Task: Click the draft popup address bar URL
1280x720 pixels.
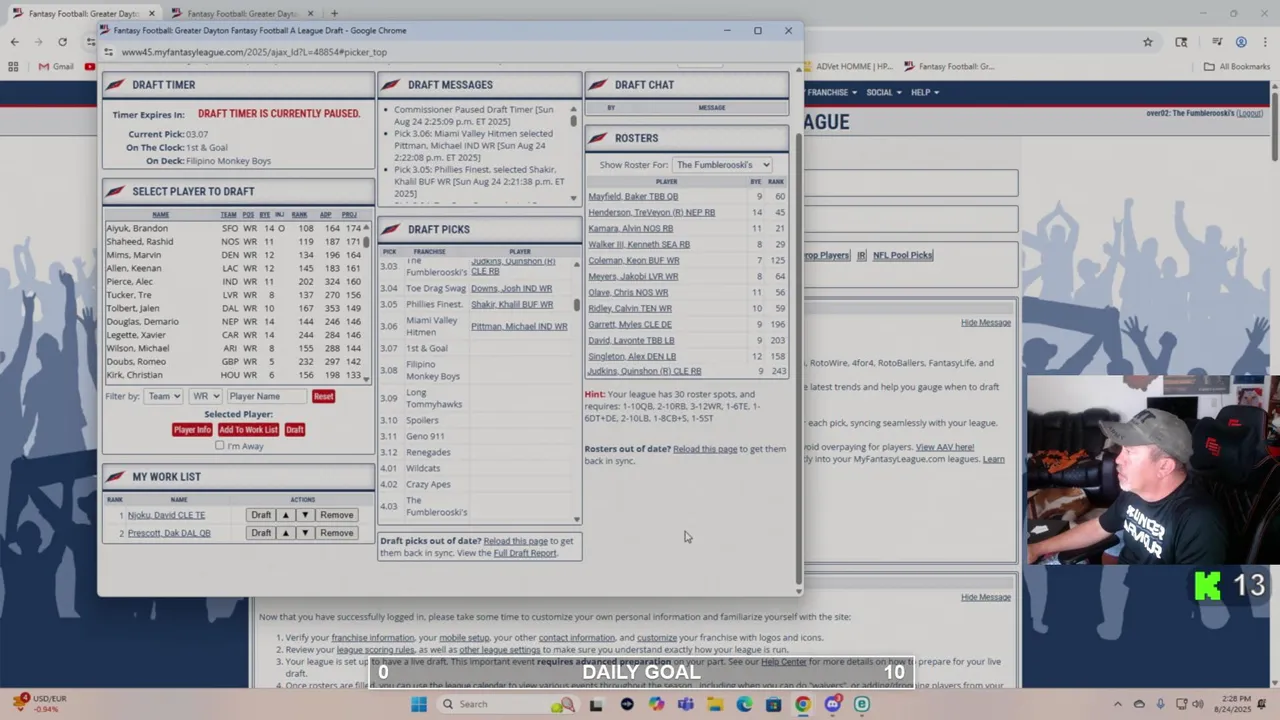Action: (254, 52)
